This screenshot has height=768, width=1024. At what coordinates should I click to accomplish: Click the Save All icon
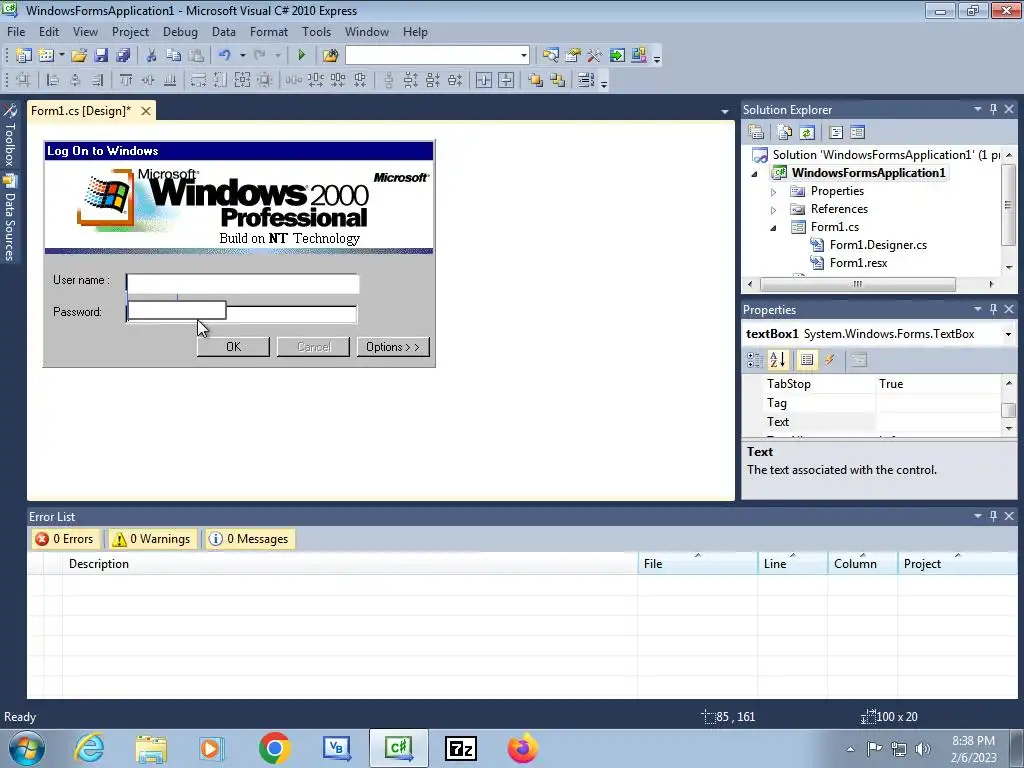point(123,56)
